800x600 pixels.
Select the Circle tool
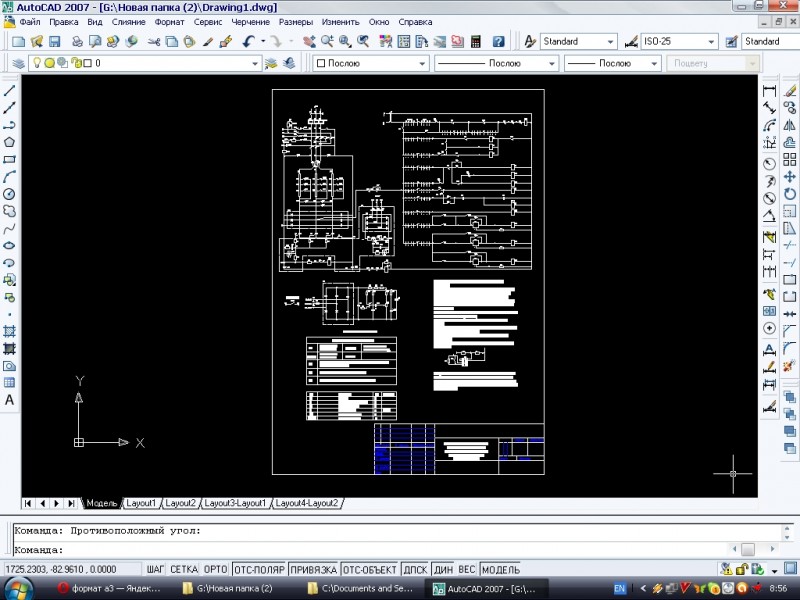click(9, 194)
